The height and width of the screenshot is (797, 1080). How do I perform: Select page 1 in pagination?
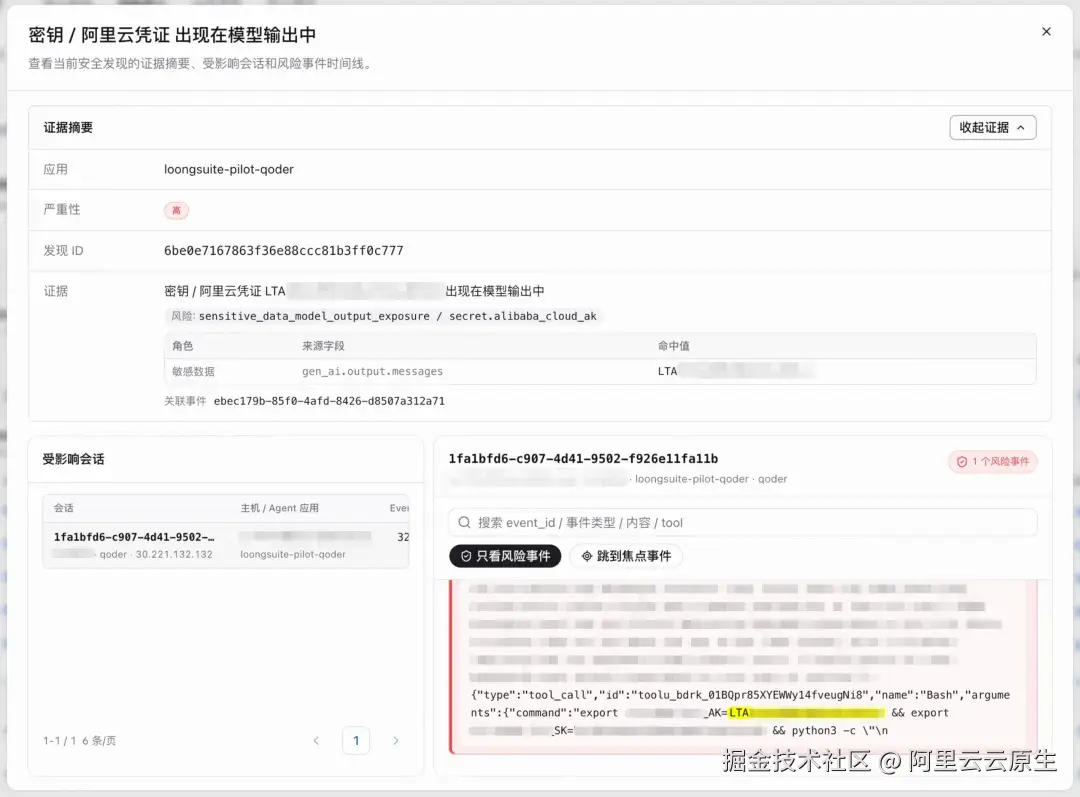tap(356, 741)
